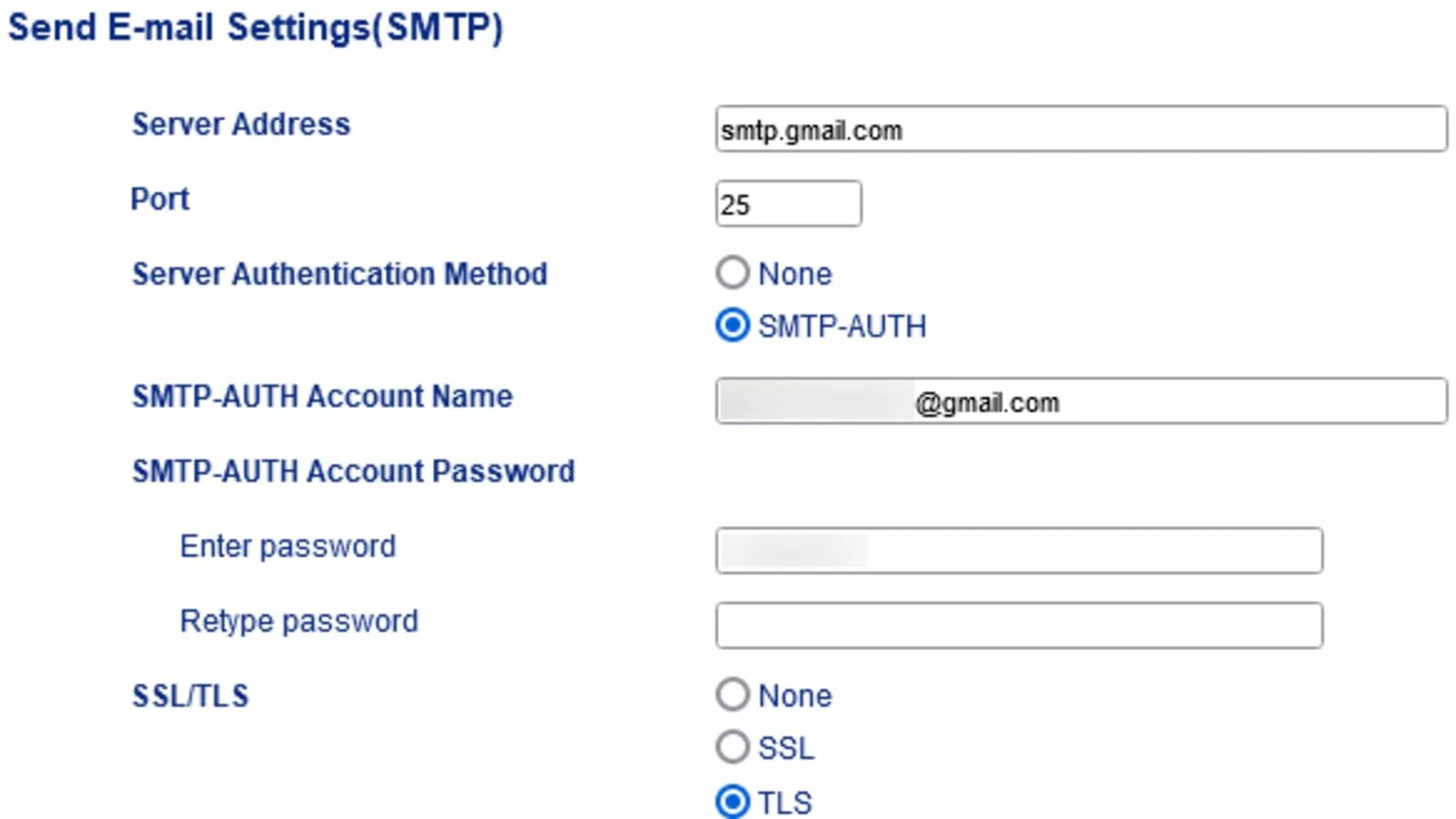Select the SMTP-AUTH authentication radio button
Viewport: 1456px width, 819px height.
(x=733, y=325)
